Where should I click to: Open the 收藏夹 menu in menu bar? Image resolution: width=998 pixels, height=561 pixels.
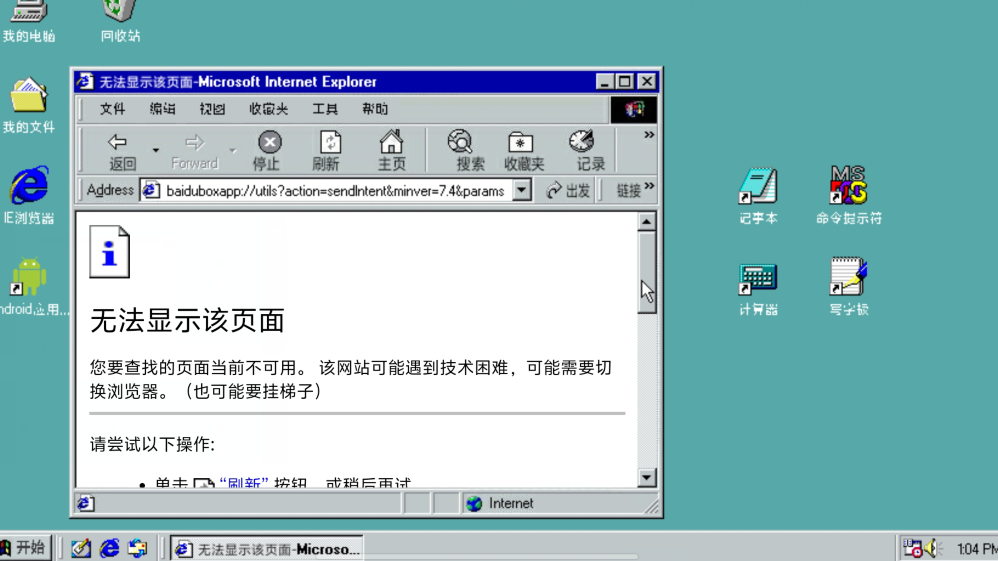click(x=269, y=109)
